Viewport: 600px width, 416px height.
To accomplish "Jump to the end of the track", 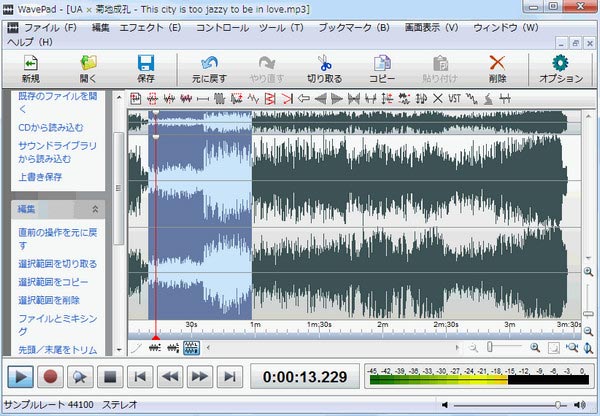I will (230, 377).
